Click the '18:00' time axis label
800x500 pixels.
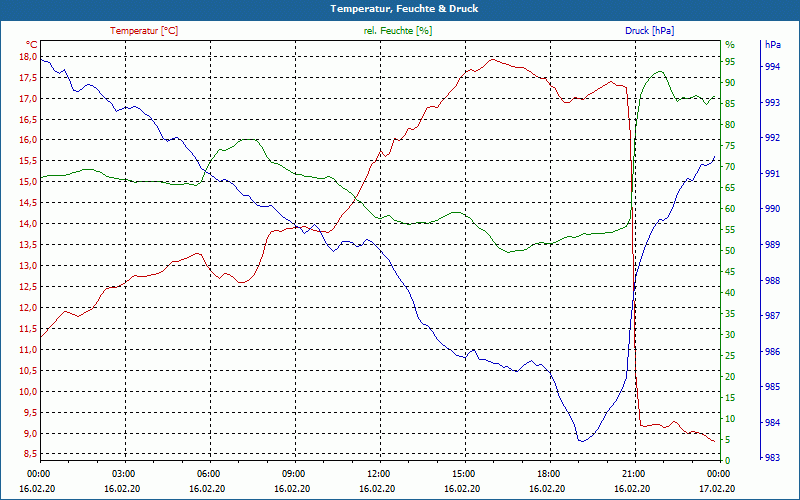click(x=548, y=473)
